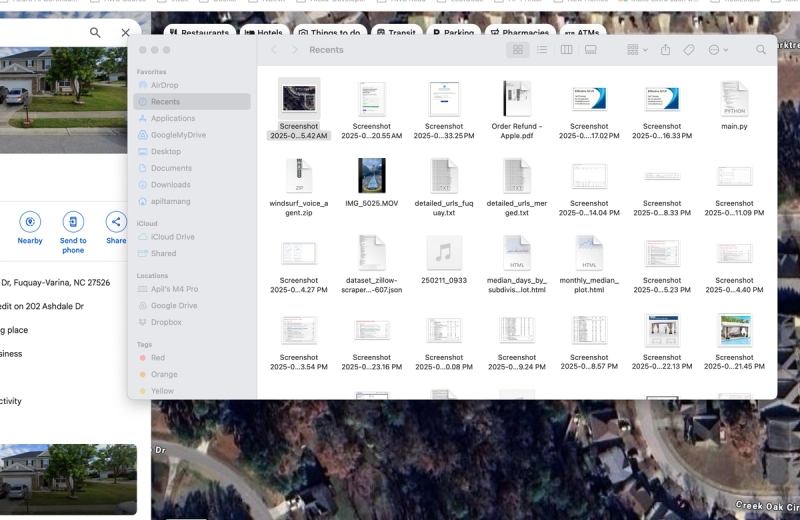
Task: Open Google Drive location
Action: click(173, 306)
